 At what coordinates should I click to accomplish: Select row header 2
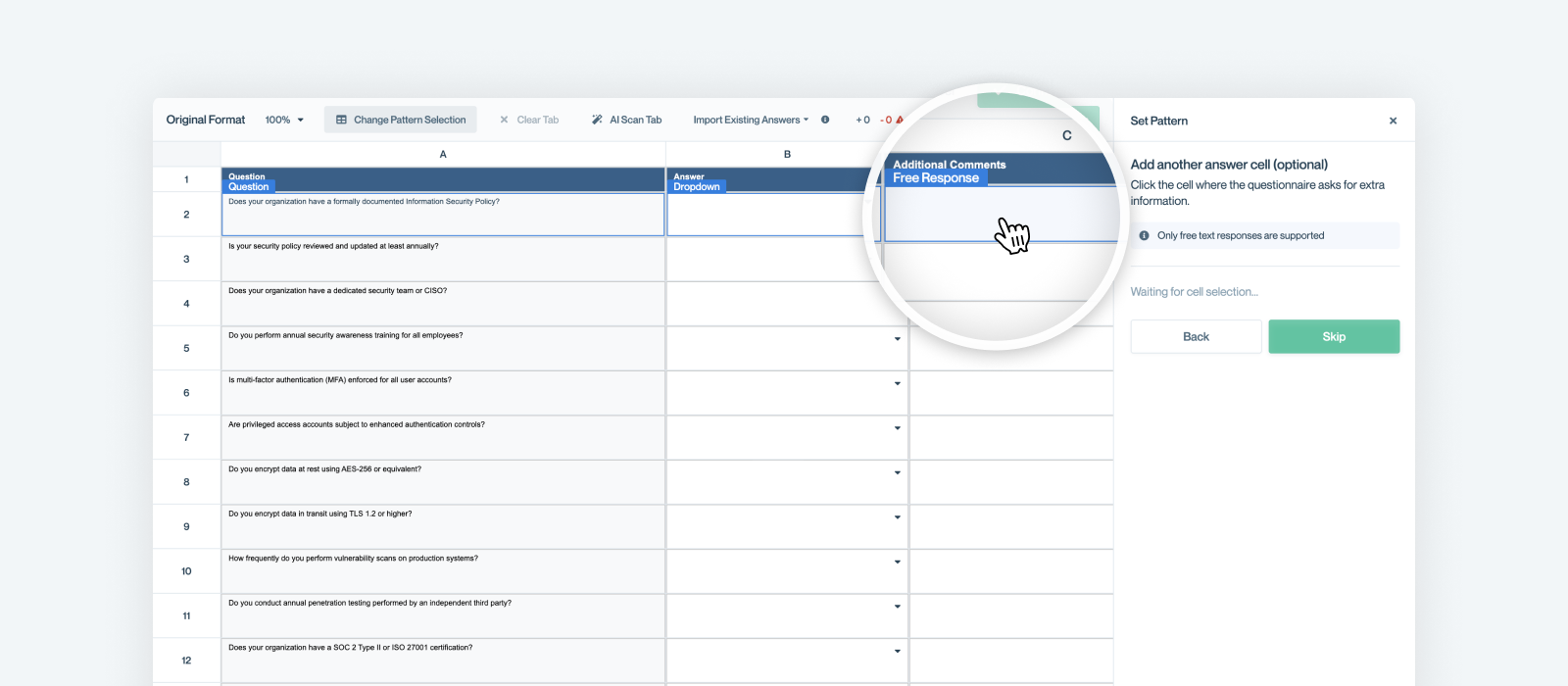point(186,215)
